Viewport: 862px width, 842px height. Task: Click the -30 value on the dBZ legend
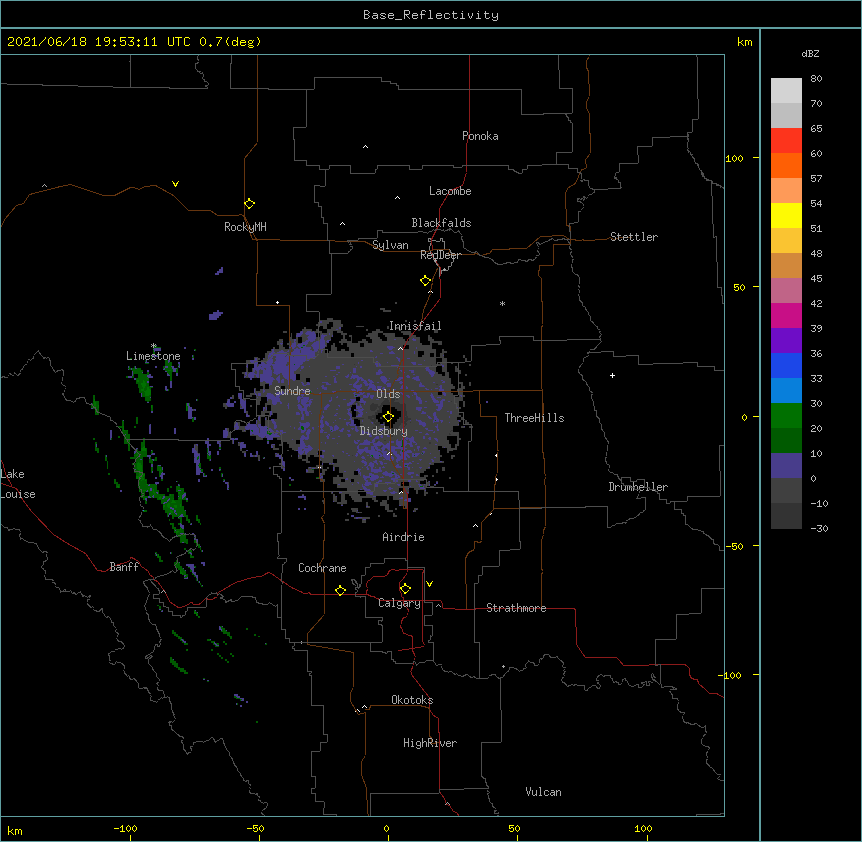pyautogui.click(x=819, y=528)
